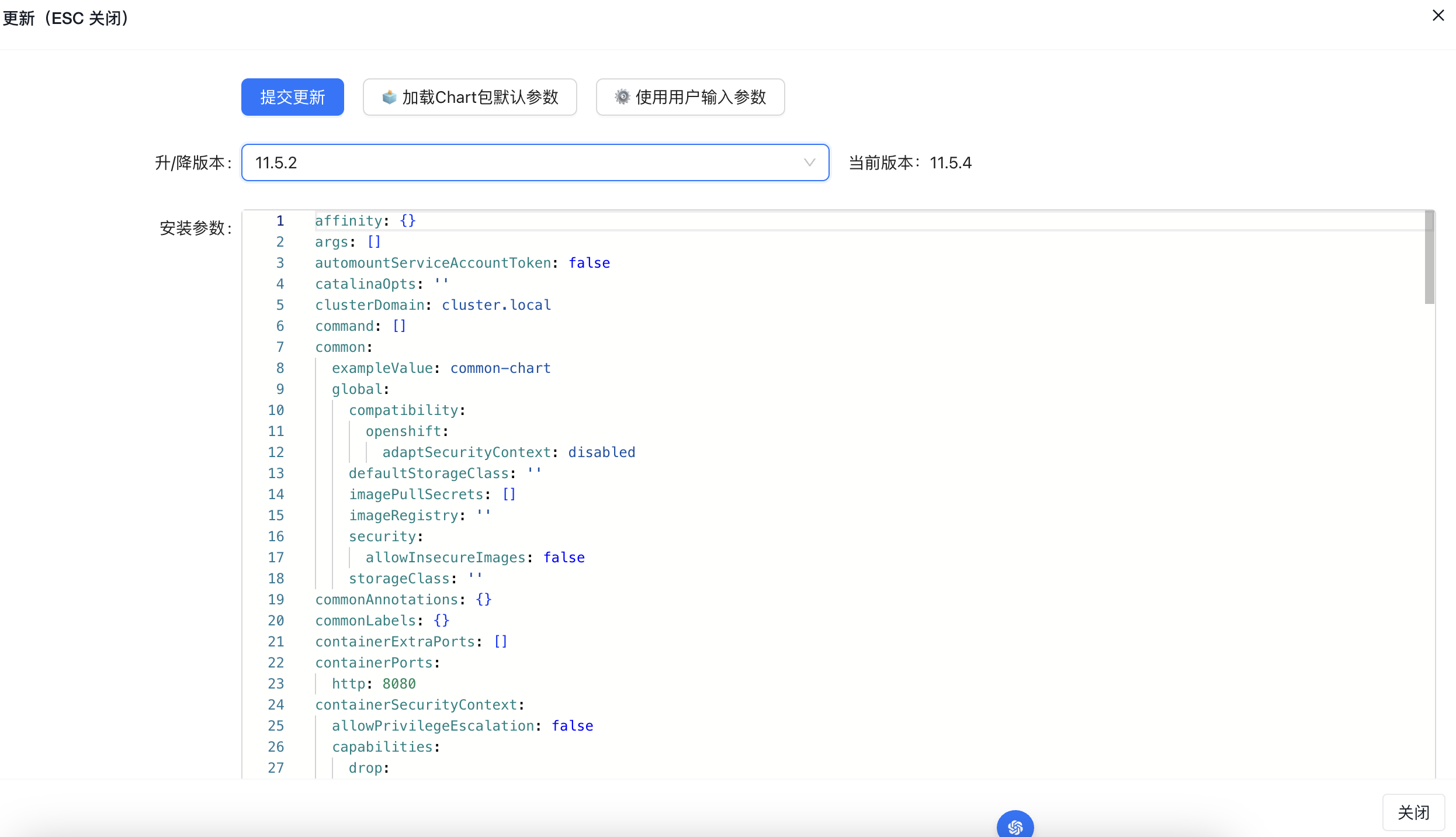Click the catalinaOpts line
The height and width of the screenshot is (837, 1456).
tap(382, 284)
